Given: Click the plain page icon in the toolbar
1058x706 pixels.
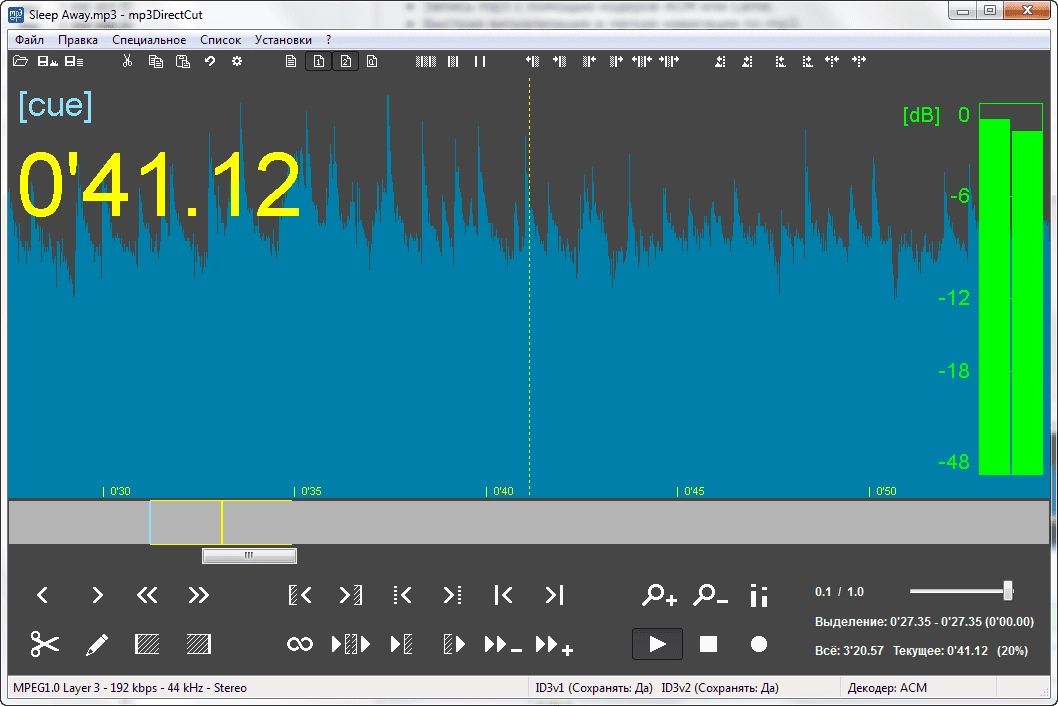Looking at the screenshot, I should coord(291,61).
